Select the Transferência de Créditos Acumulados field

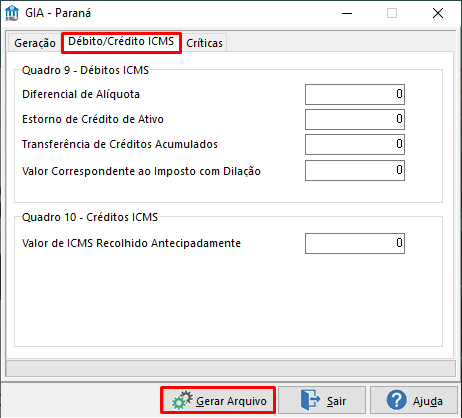[x=355, y=144]
